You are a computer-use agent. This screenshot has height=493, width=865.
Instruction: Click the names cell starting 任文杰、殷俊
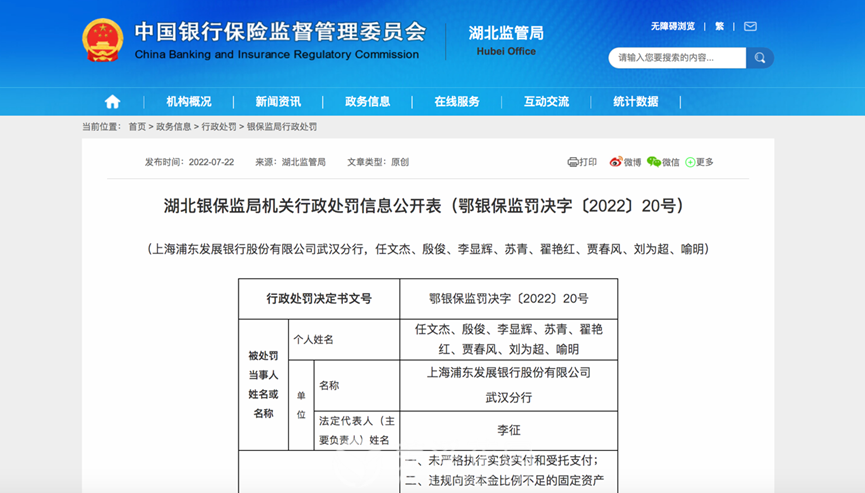click(x=509, y=340)
